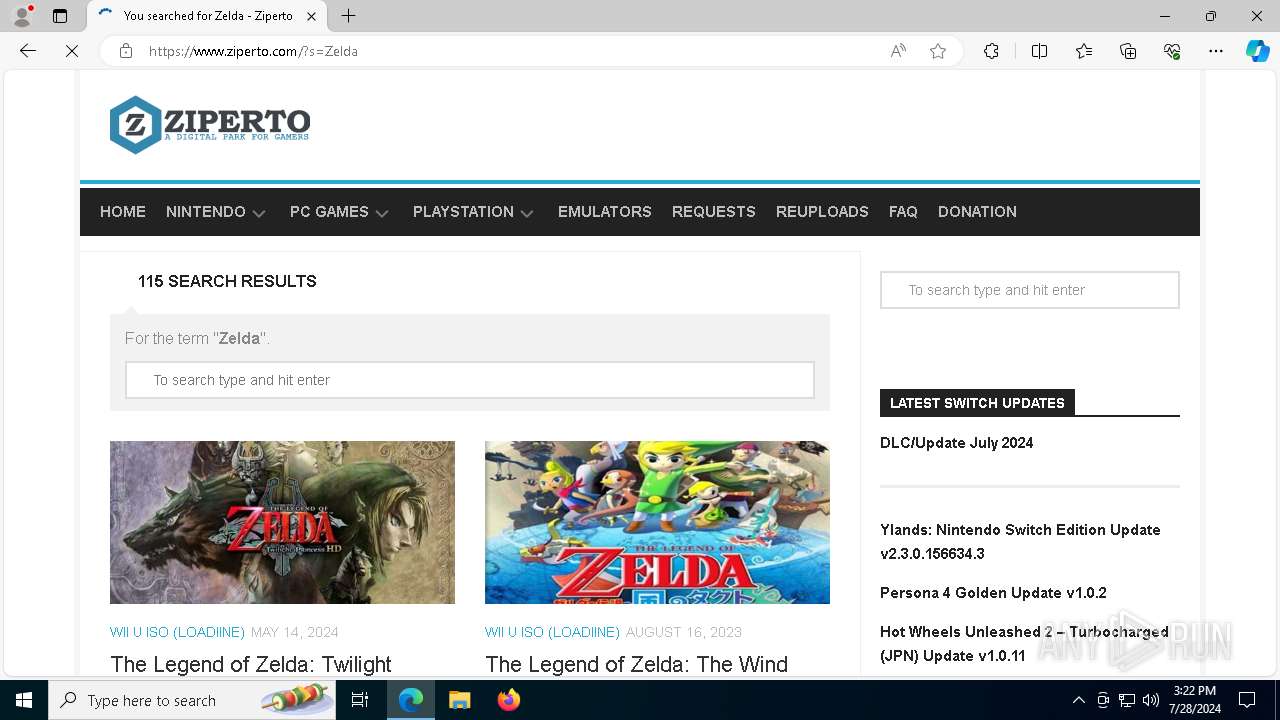Open Persona 4 Golden Update v1.0.2 link
The width and height of the screenshot is (1280, 720).
993,593
